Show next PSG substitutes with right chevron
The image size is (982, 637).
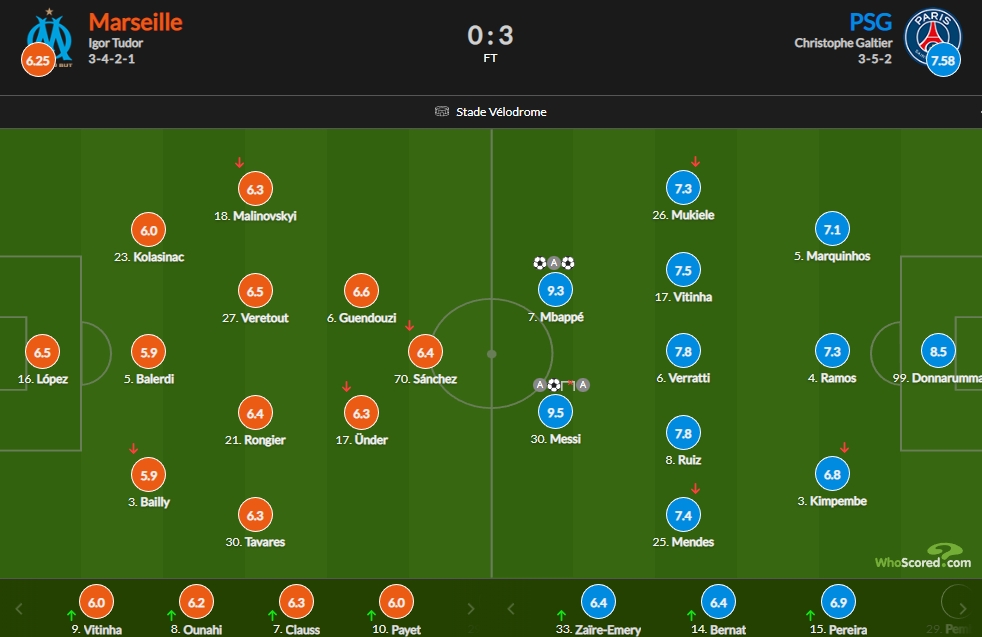962,608
